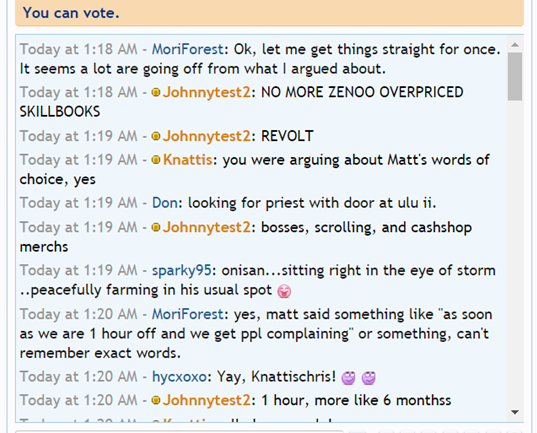Click the gold badge next to Johnnytest2 bosses message
537x433 pixels.
[x=156, y=227]
